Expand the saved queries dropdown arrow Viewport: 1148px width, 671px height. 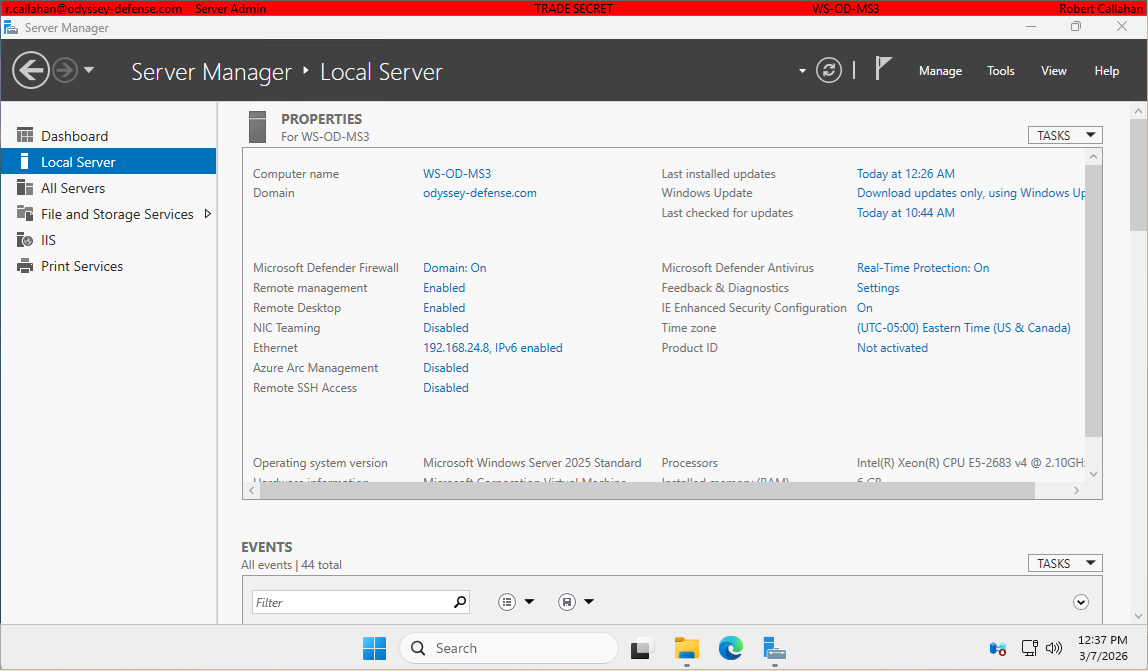coord(589,601)
